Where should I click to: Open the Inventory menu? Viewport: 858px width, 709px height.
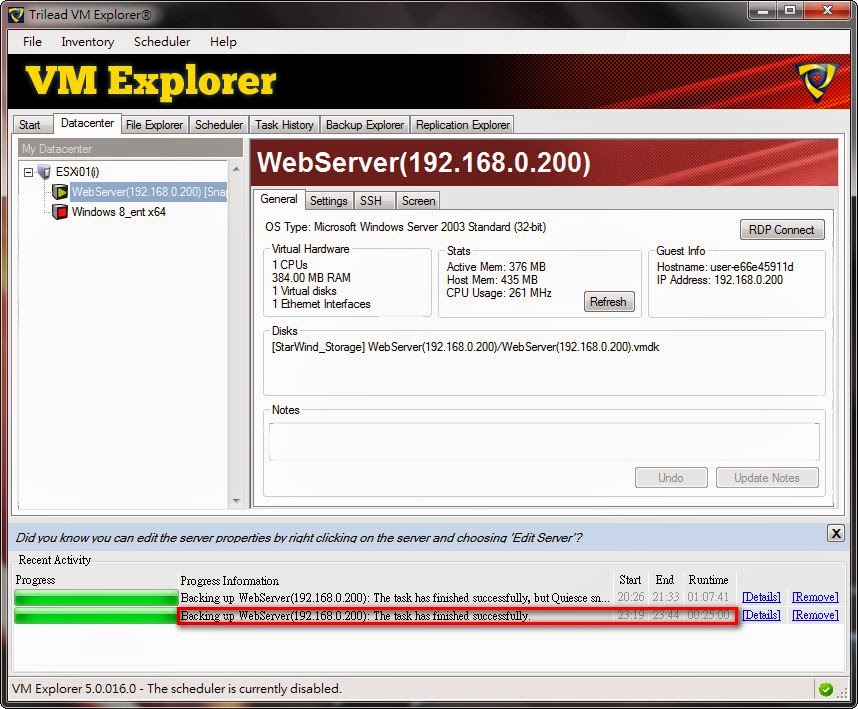click(88, 42)
